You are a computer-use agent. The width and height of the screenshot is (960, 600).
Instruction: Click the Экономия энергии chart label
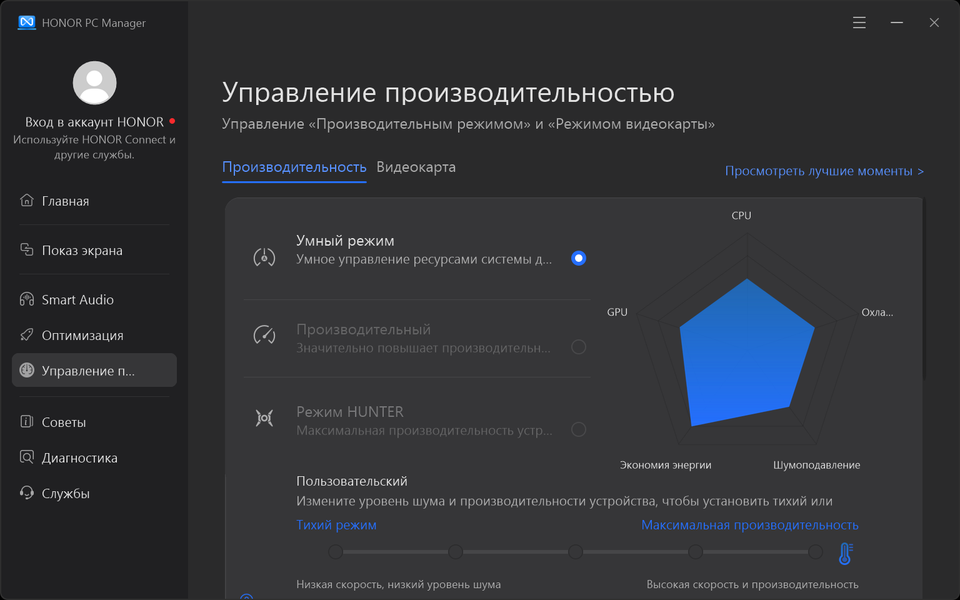pyautogui.click(x=666, y=465)
